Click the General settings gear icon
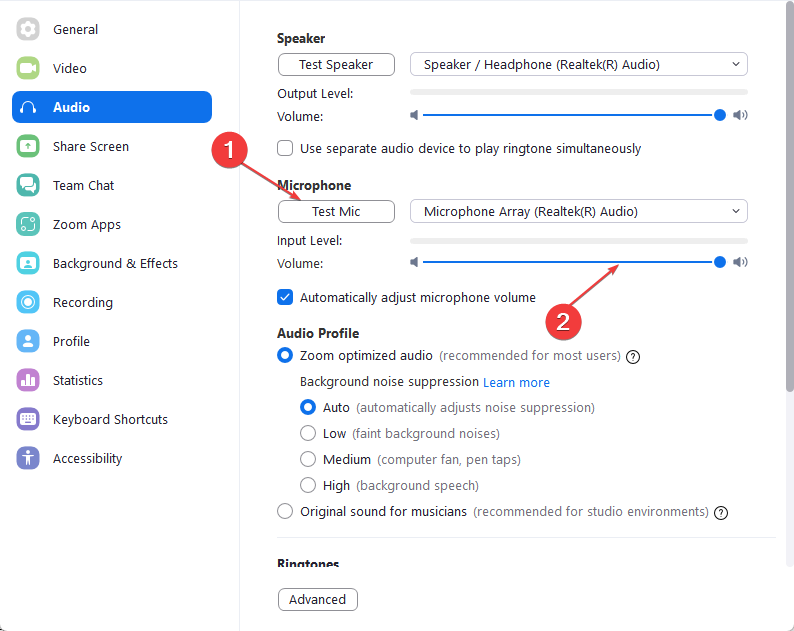794x631 pixels. [28, 30]
